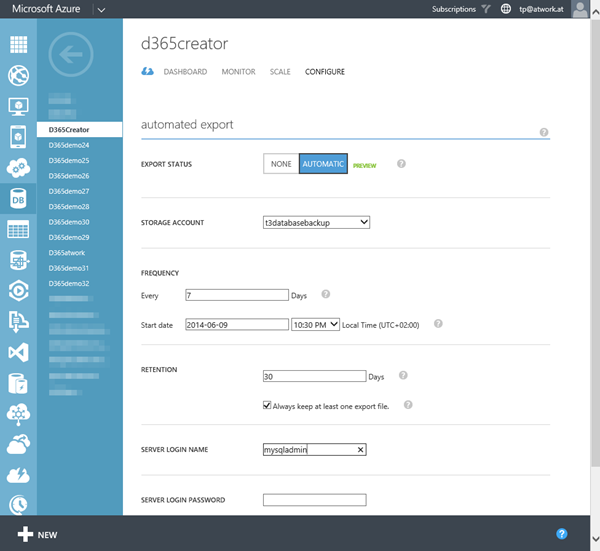Screen dimensions: 600x551
Task: Switch to the CONFIGURE tab
Action: click(x=325, y=72)
